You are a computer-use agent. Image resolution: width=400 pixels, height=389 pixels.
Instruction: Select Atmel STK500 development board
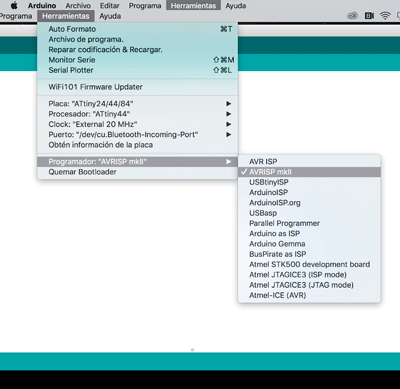(x=309, y=265)
